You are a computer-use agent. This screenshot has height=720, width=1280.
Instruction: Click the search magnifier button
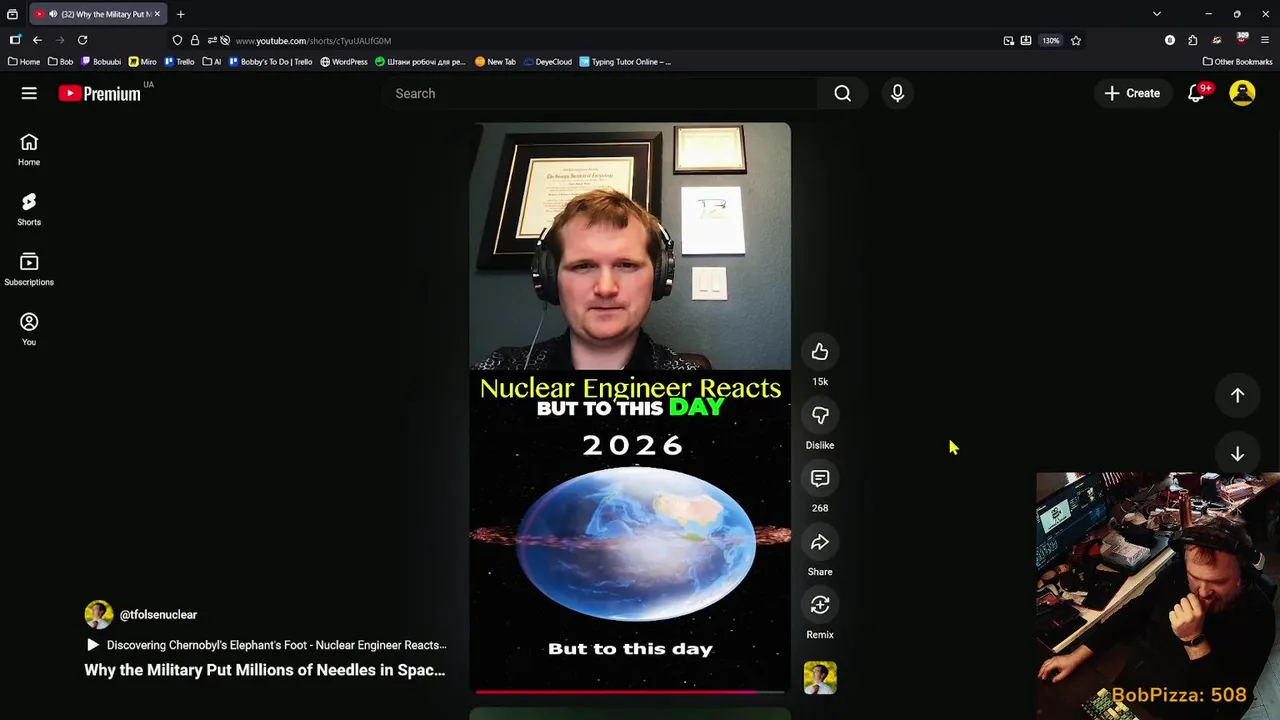coord(843,93)
